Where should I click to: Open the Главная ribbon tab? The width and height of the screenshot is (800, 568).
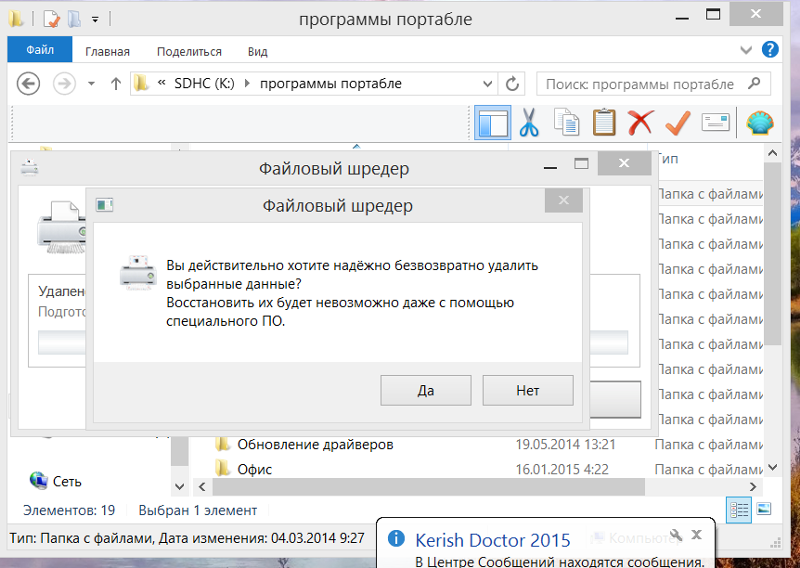click(107, 52)
